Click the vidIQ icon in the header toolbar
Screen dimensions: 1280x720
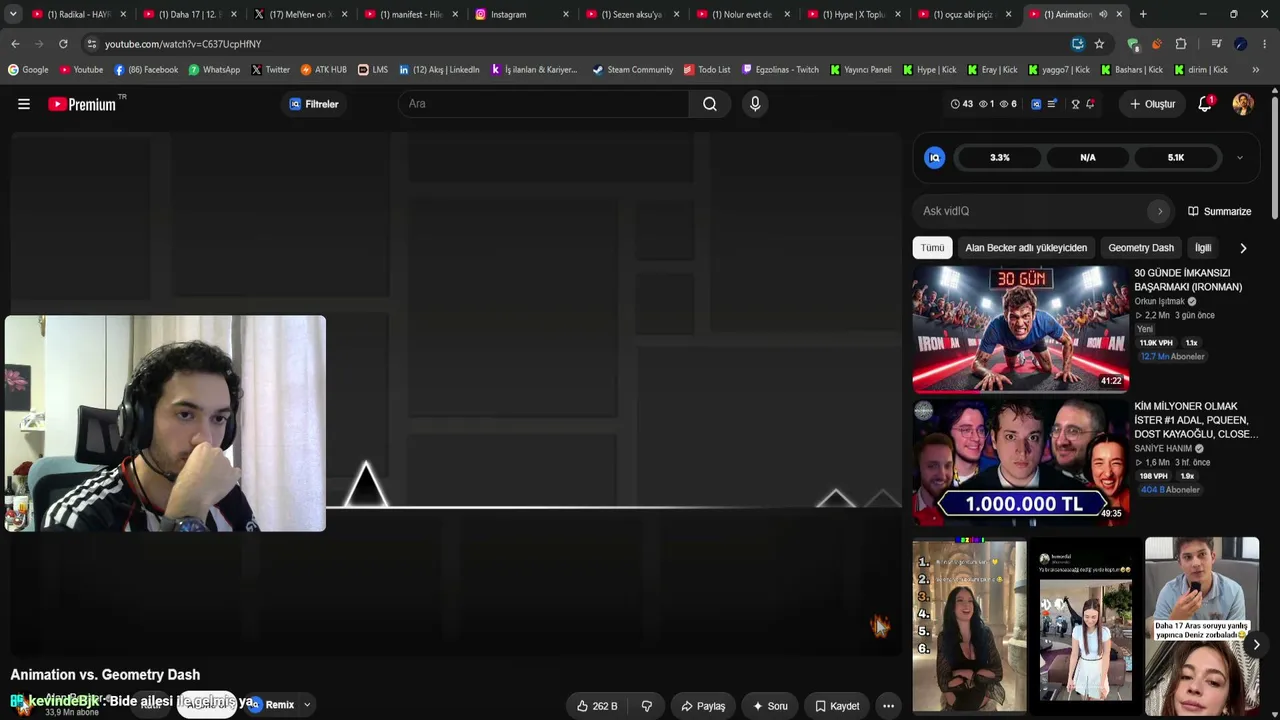pyautogui.click(x=1036, y=104)
